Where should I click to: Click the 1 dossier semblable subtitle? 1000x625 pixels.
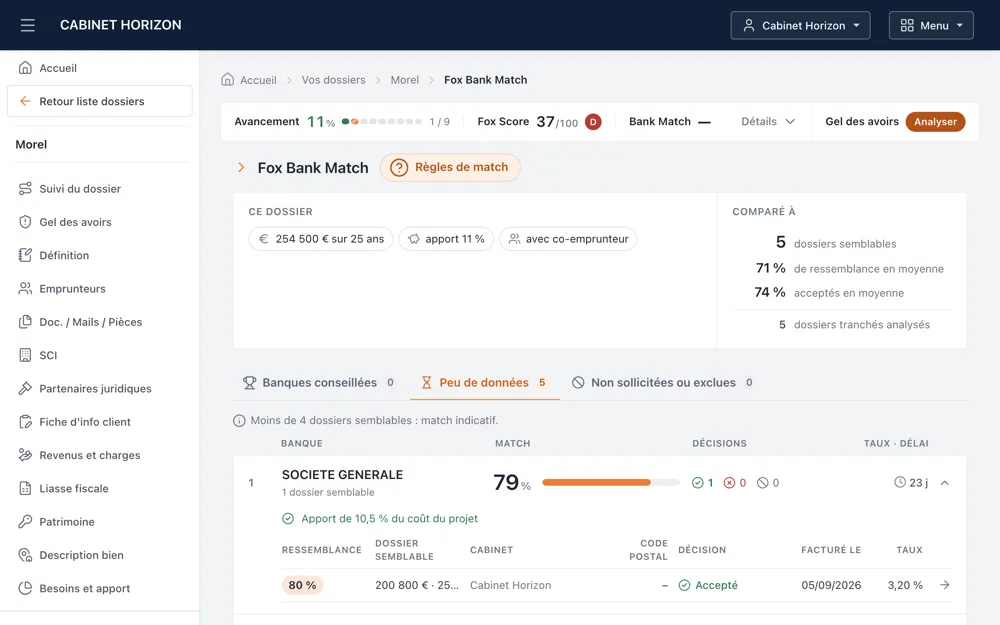(328, 492)
